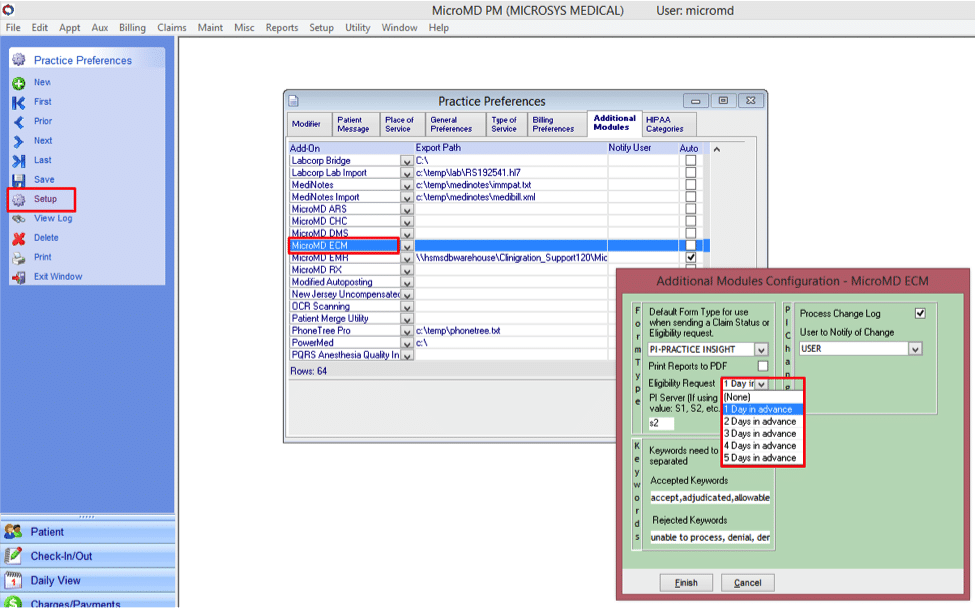Toggle the Auto checkbox for MicroMD EMR
Image resolution: width=976 pixels, height=608 pixels.
688,257
